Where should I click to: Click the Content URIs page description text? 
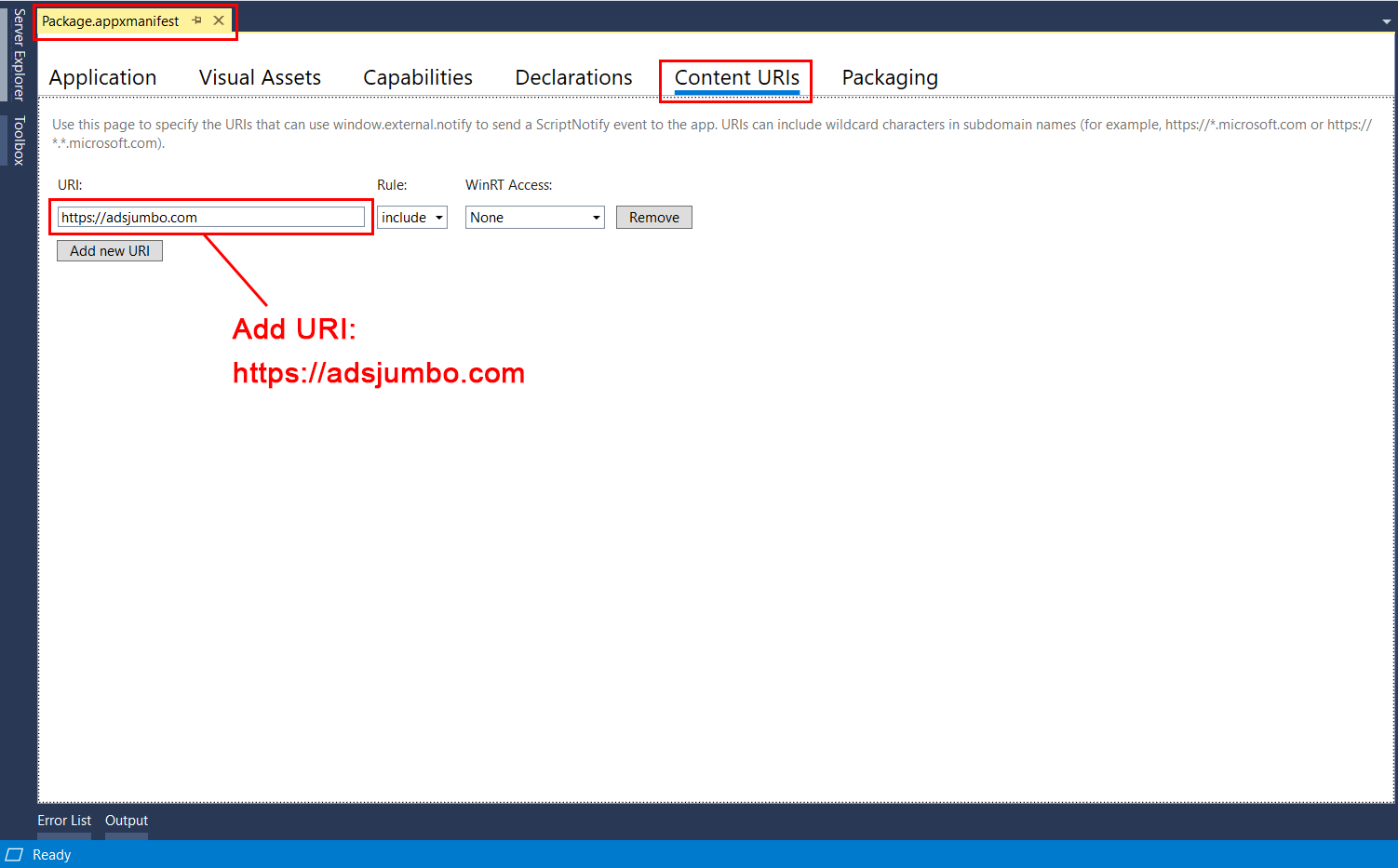(x=712, y=134)
